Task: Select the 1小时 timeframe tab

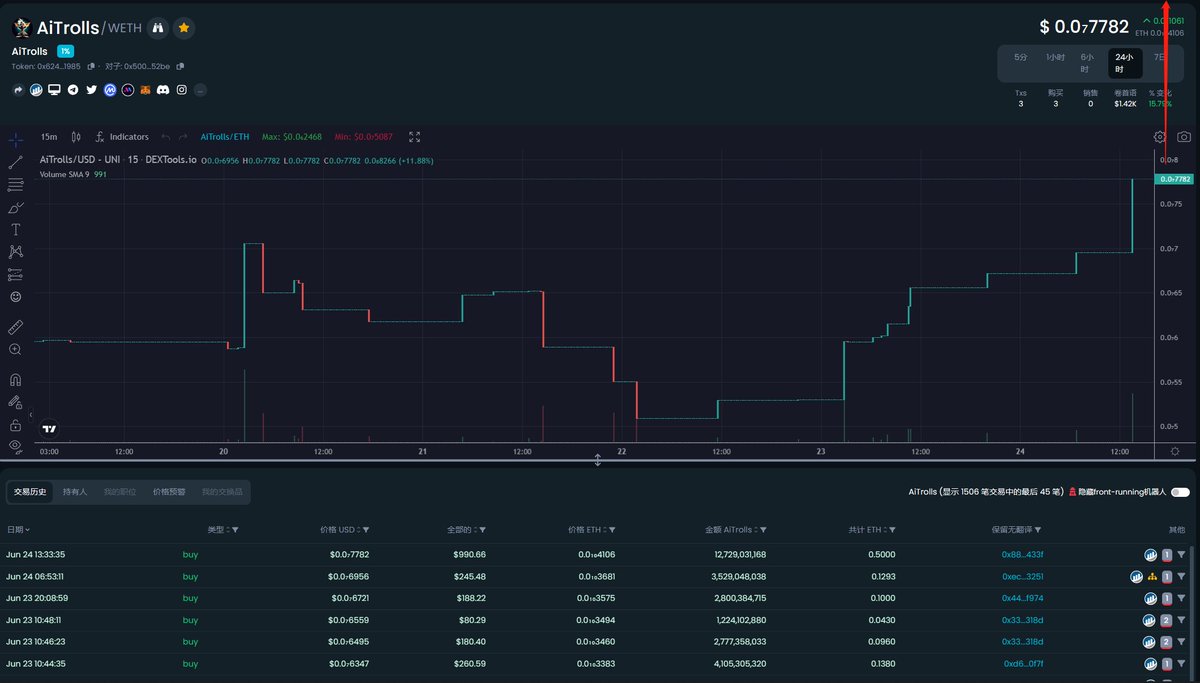Action: pyautogui.click(x=1054, y=57)
